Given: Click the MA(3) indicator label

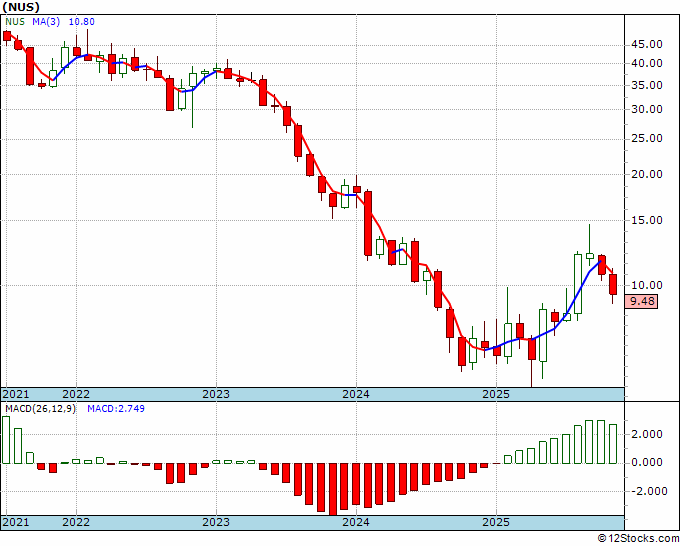Looking at the screenshot, I should coord(46,22).
